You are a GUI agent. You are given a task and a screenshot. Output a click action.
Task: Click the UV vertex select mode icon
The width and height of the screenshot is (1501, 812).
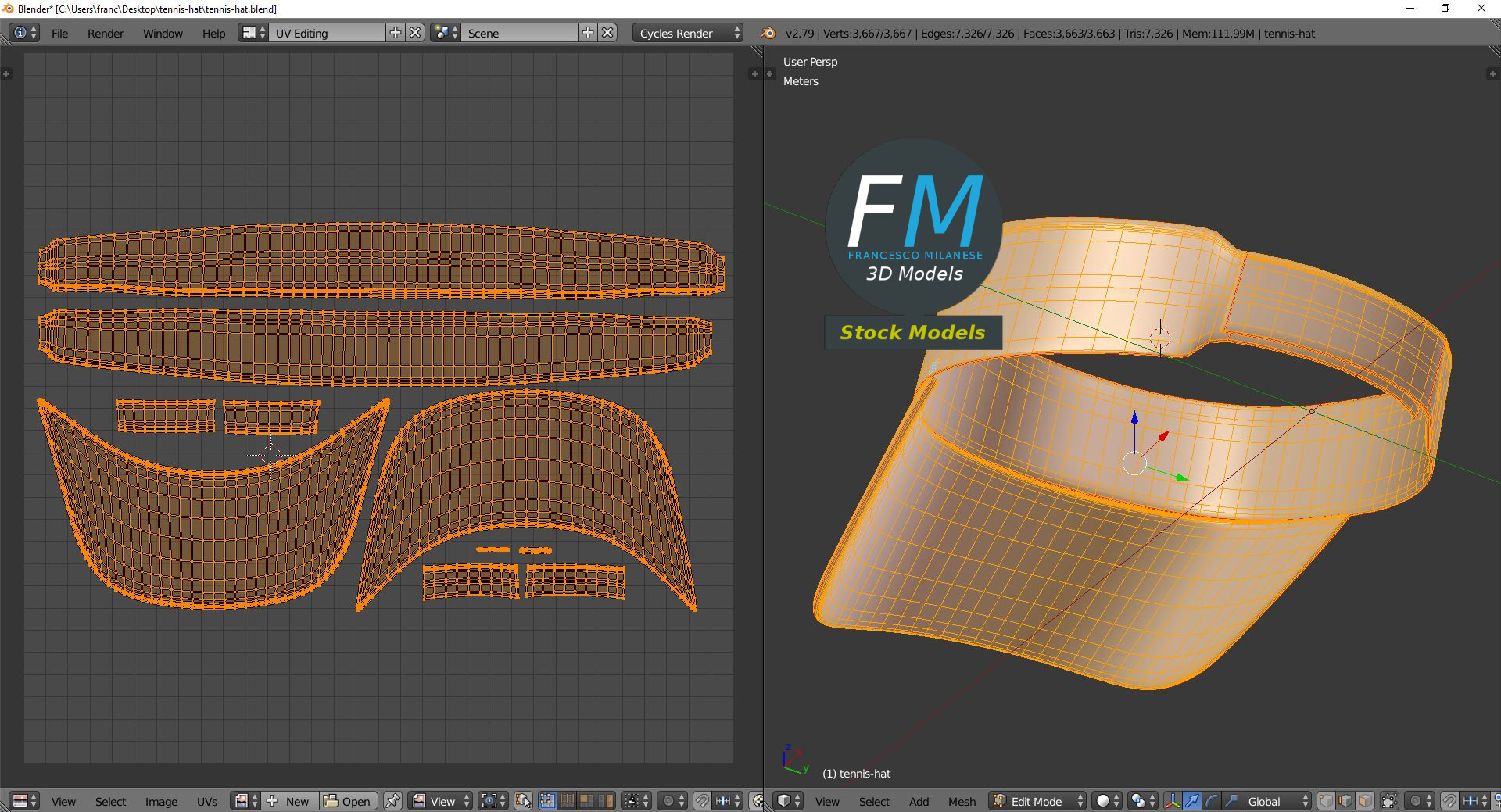[x=546, y=801]
